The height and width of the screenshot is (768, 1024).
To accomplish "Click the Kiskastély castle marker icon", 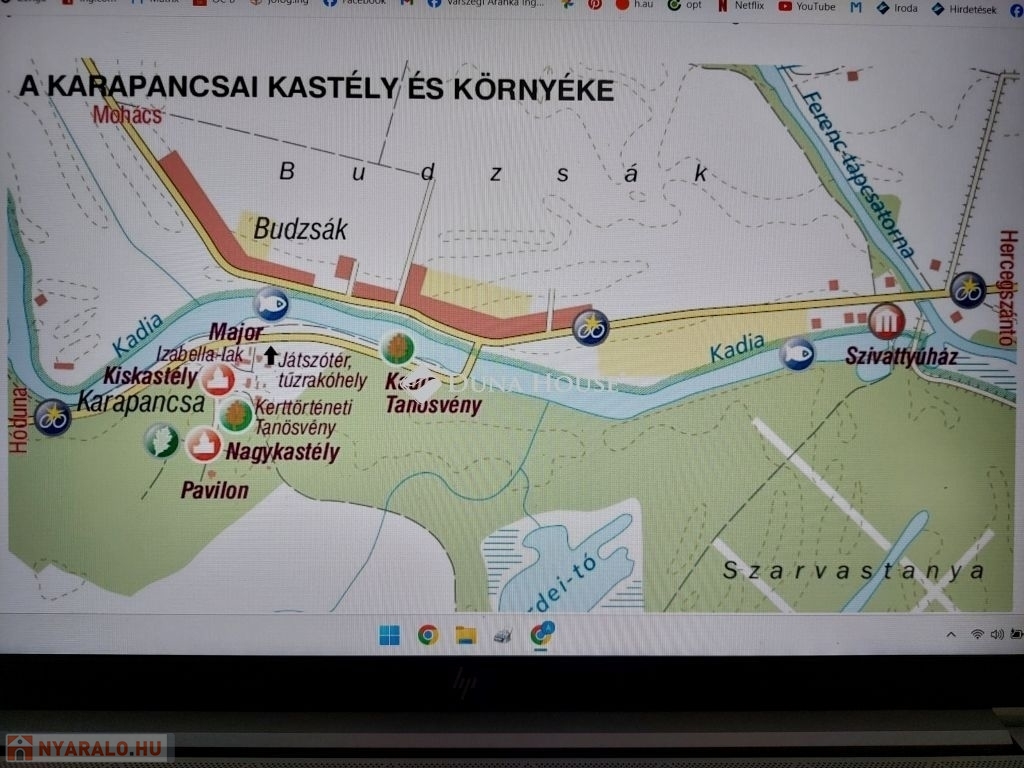I will pos(218,380).
